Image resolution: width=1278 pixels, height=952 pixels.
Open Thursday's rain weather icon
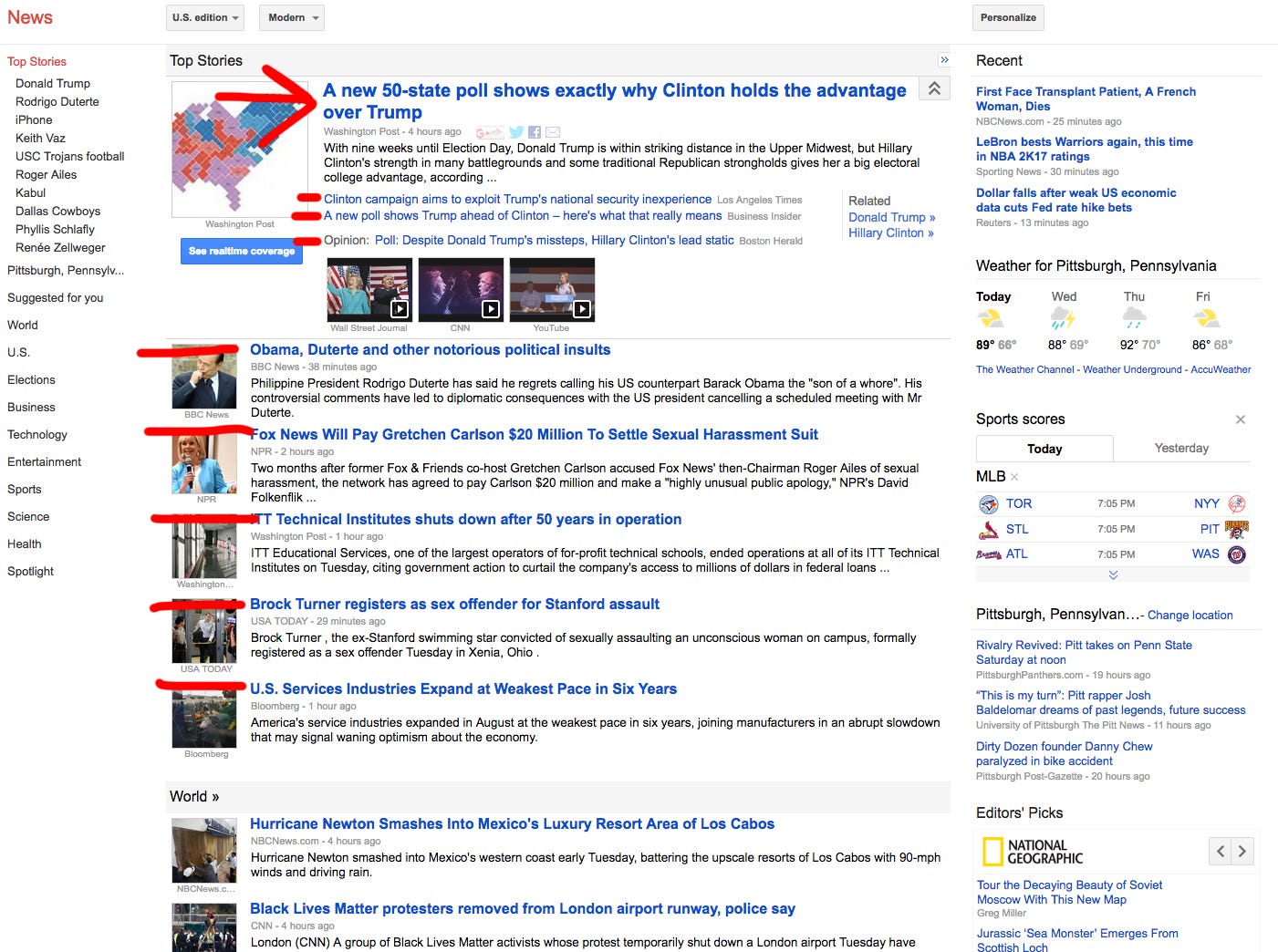1135,318
